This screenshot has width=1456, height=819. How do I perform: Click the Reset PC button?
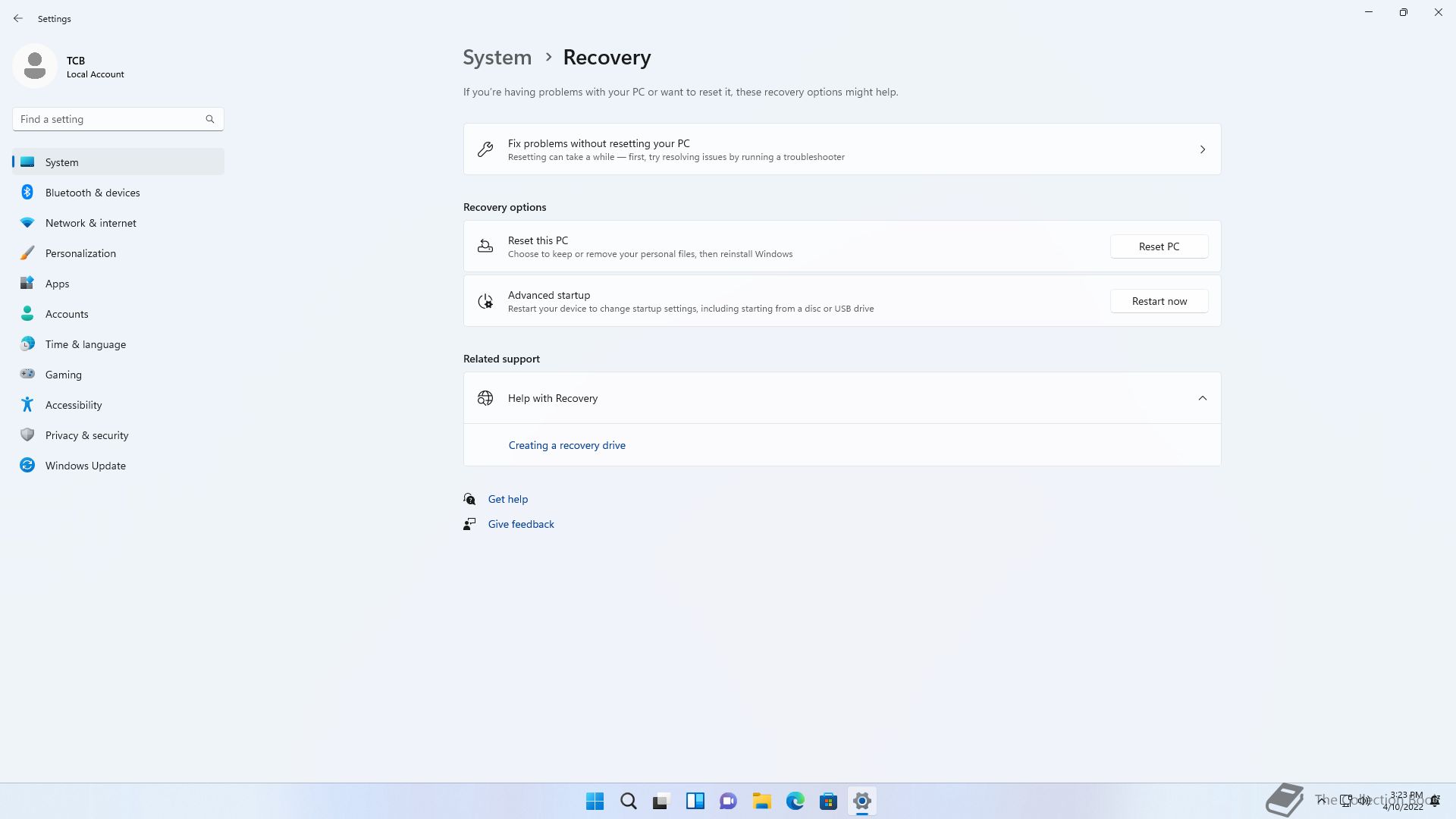(x=1159, y=246)
